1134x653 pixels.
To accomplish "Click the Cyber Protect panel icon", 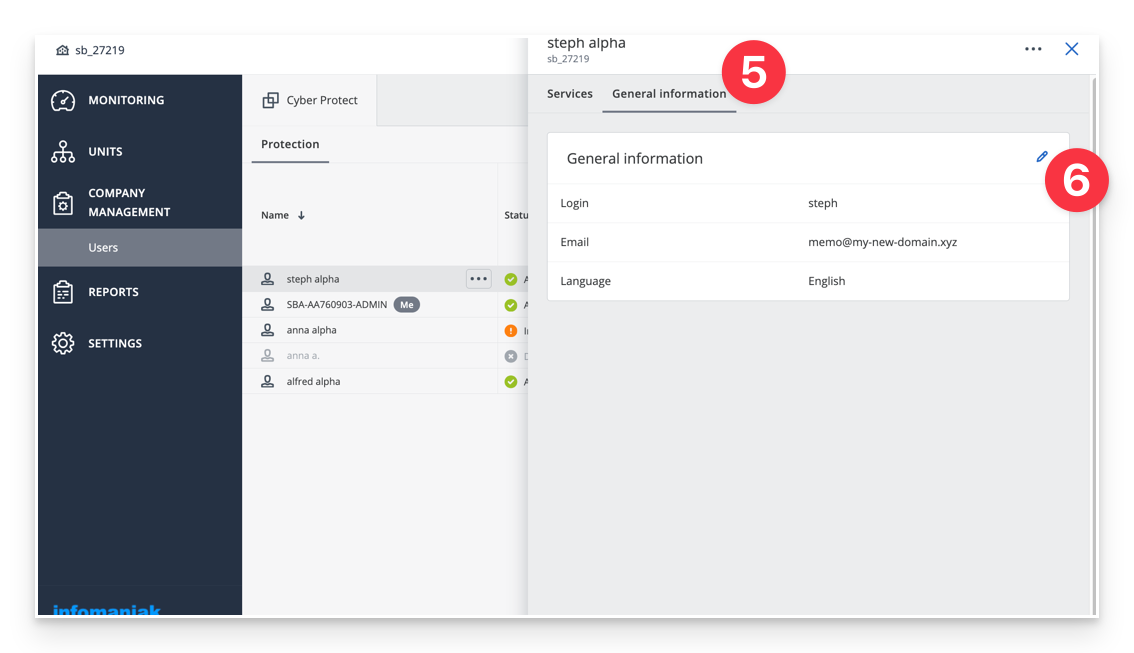I will (x=270, y=99).
